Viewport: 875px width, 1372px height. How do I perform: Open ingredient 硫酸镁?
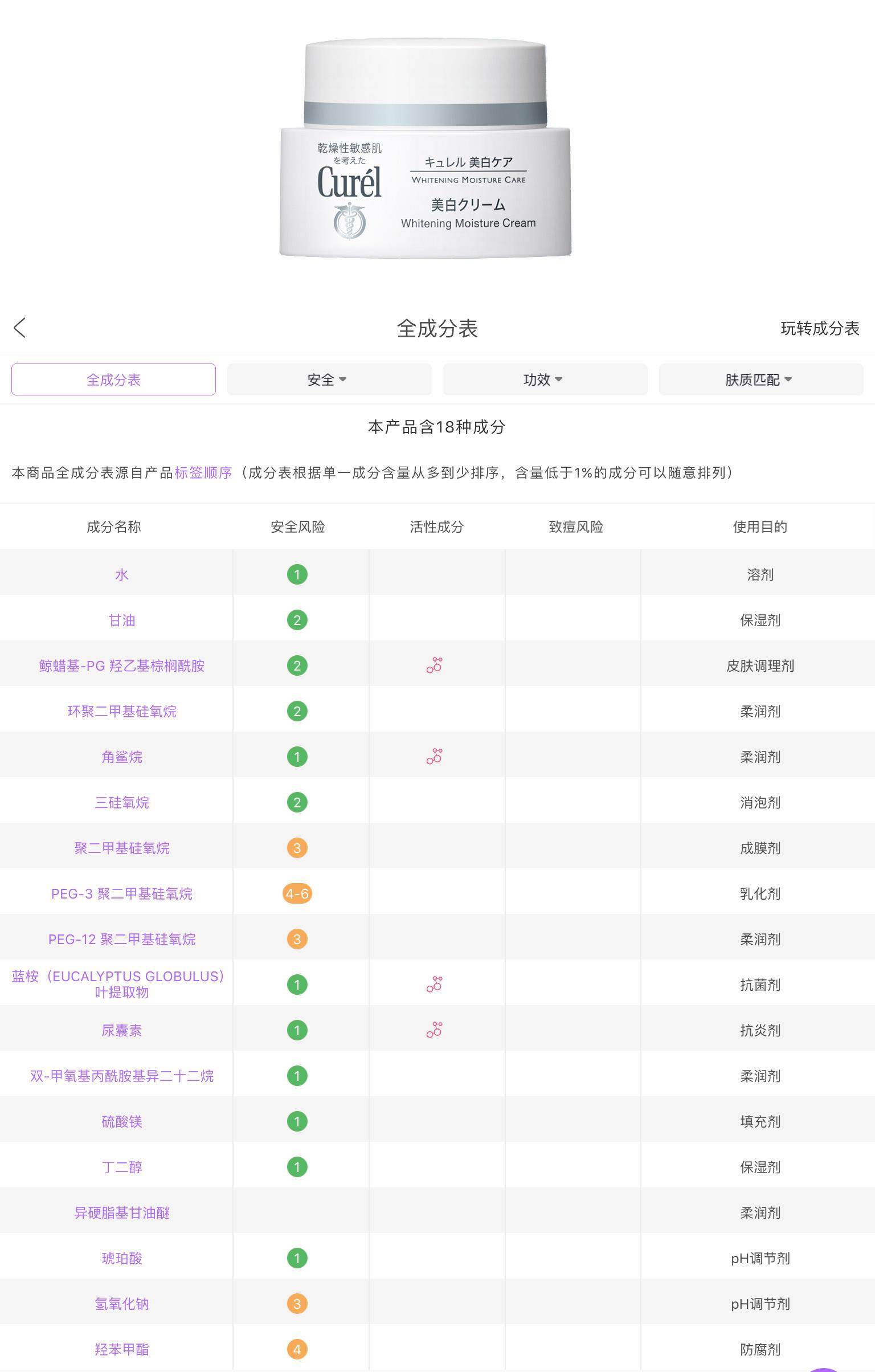coord(122,1121)
